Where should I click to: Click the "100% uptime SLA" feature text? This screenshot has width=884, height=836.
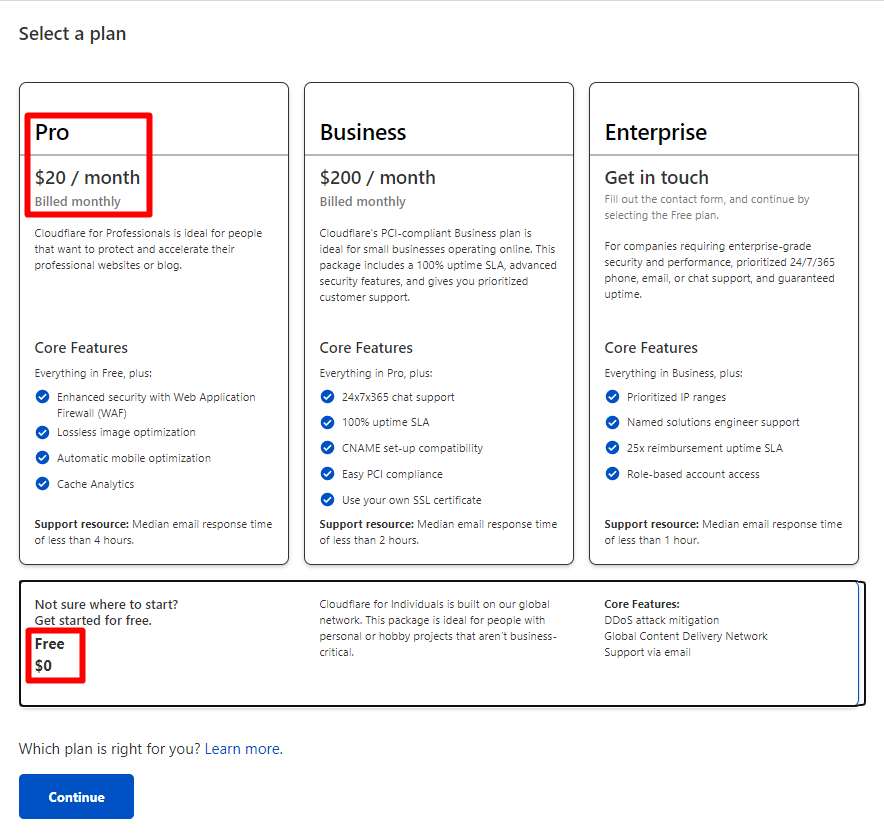coord(386,422)
